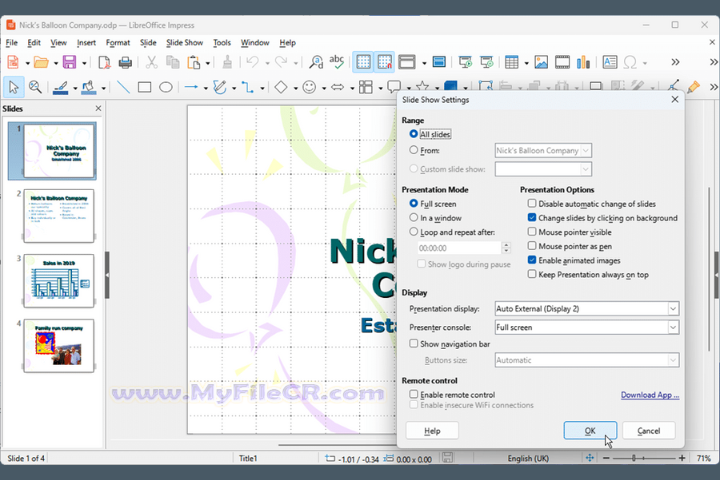Screen dimensions: 720x480
Task: Expand the Save button dropdown arrow
Action: tap(84, 63)
